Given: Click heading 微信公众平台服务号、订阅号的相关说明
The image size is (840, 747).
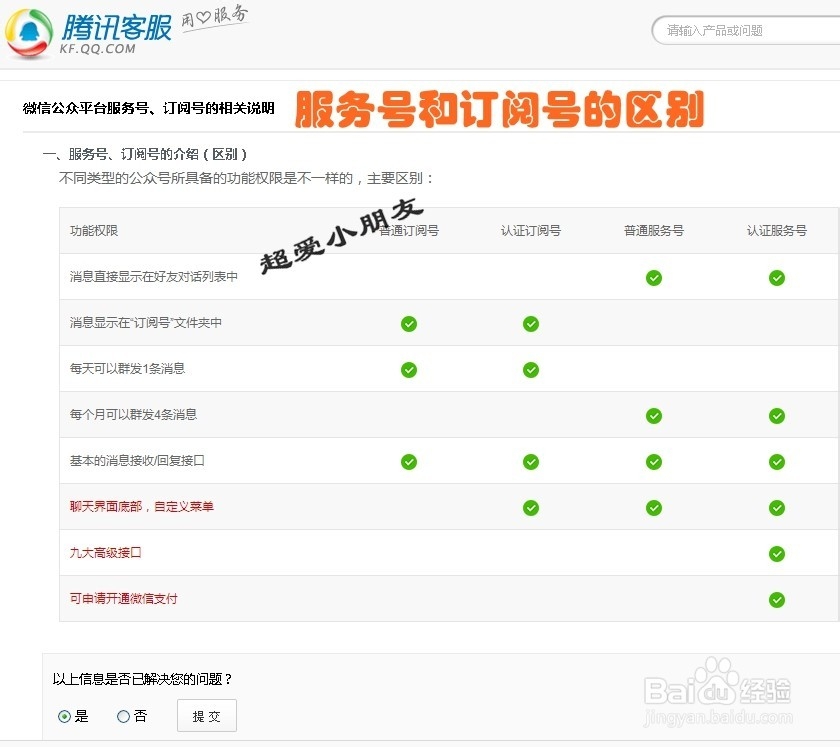Looking at the screenshot, I should tap(148, 108).
